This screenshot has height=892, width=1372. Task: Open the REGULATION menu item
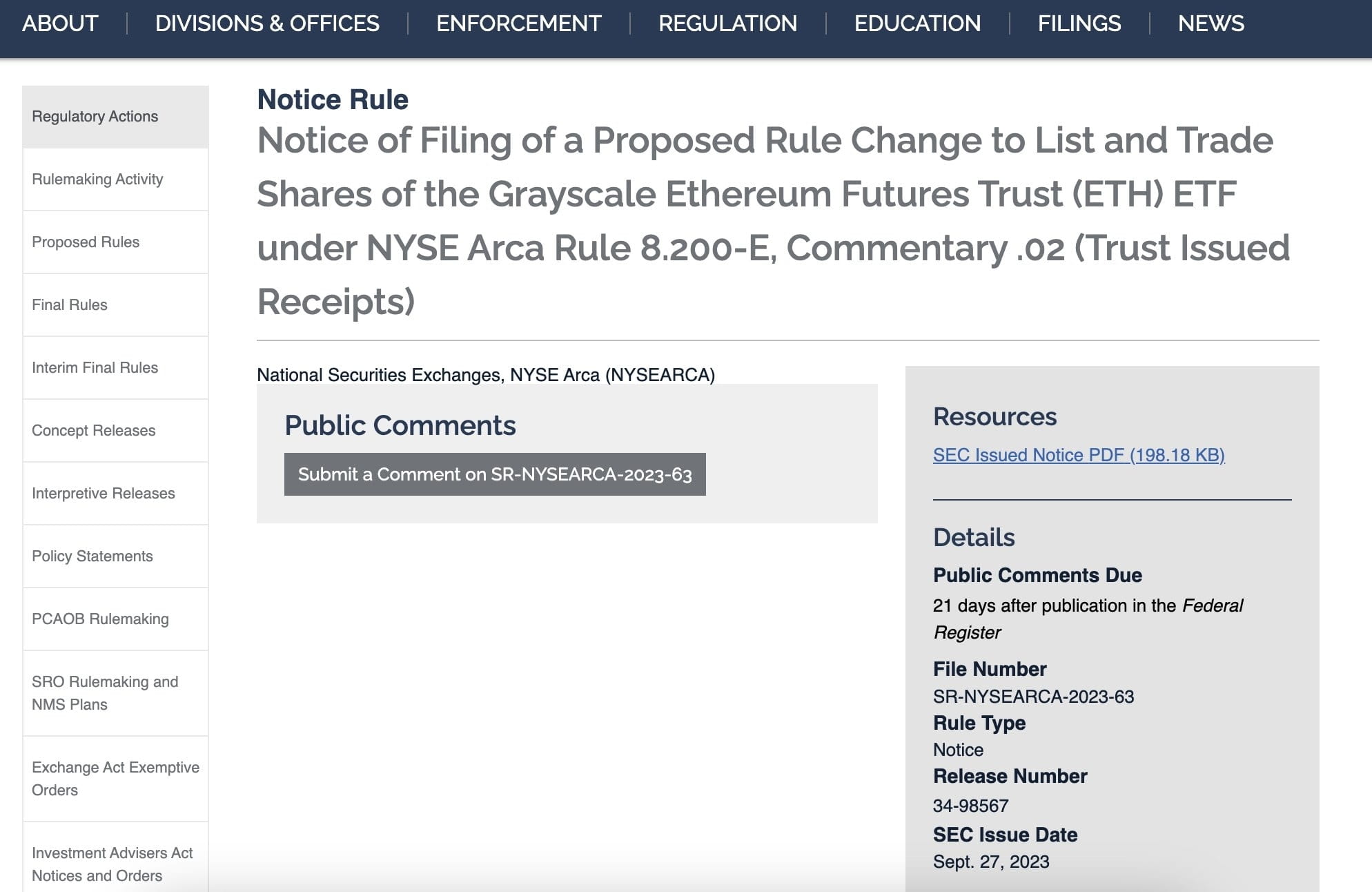(727, 23)
